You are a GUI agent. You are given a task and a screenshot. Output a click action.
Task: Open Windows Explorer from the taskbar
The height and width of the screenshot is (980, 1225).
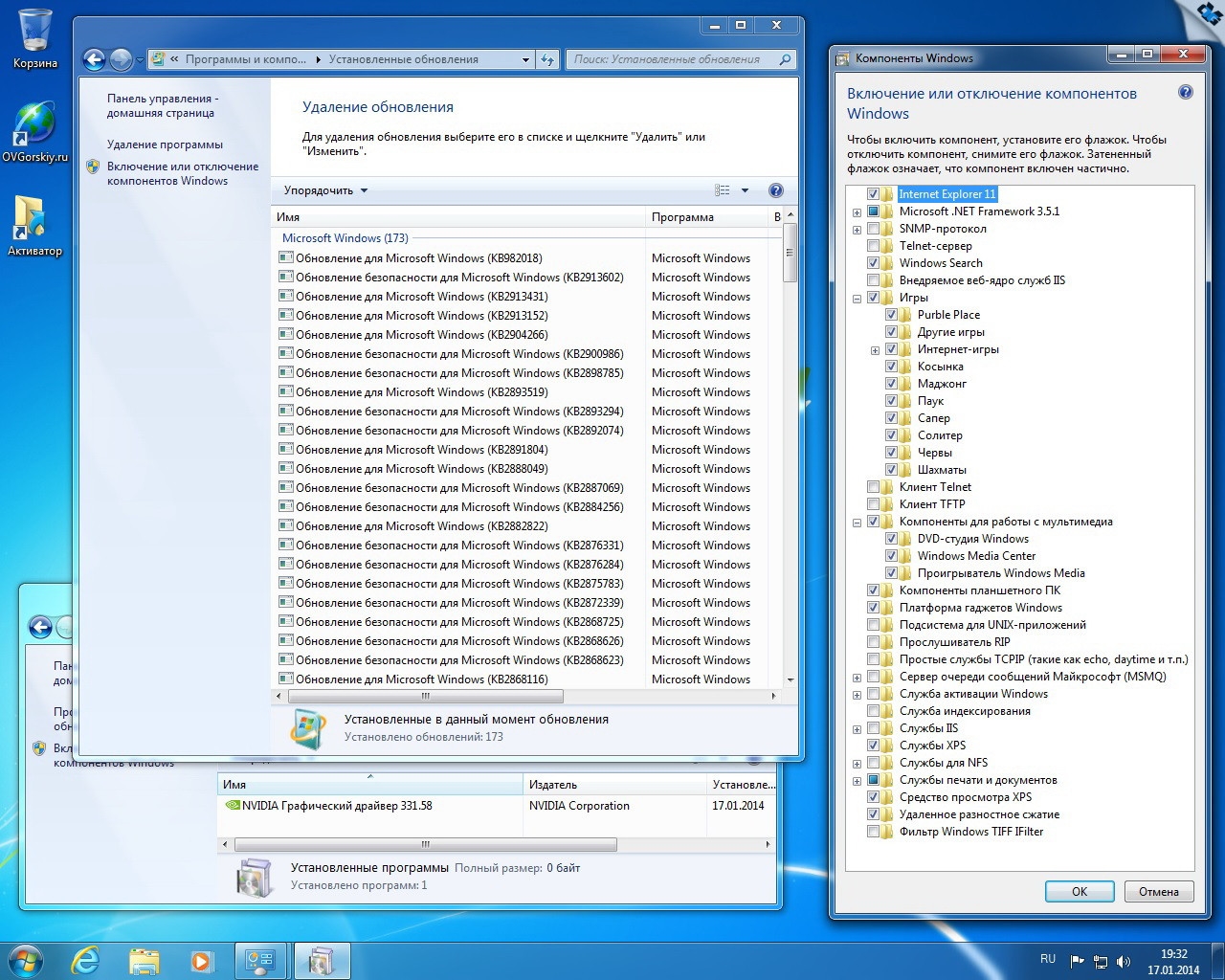145,961
